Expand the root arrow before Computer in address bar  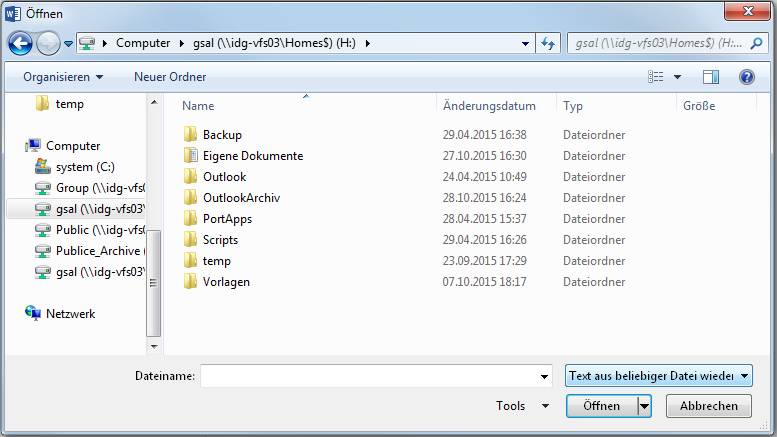pyautogui.click(x=105, y=44)
